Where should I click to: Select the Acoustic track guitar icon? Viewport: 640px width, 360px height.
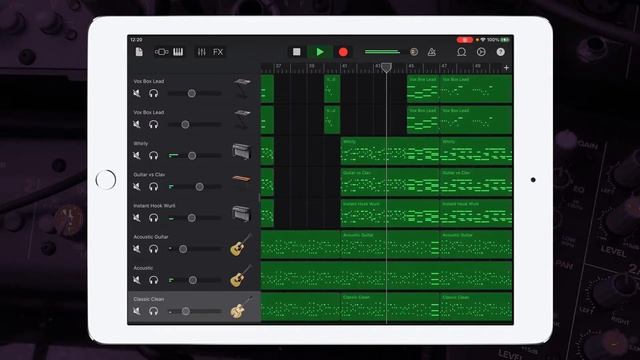(x=241, y=276)
